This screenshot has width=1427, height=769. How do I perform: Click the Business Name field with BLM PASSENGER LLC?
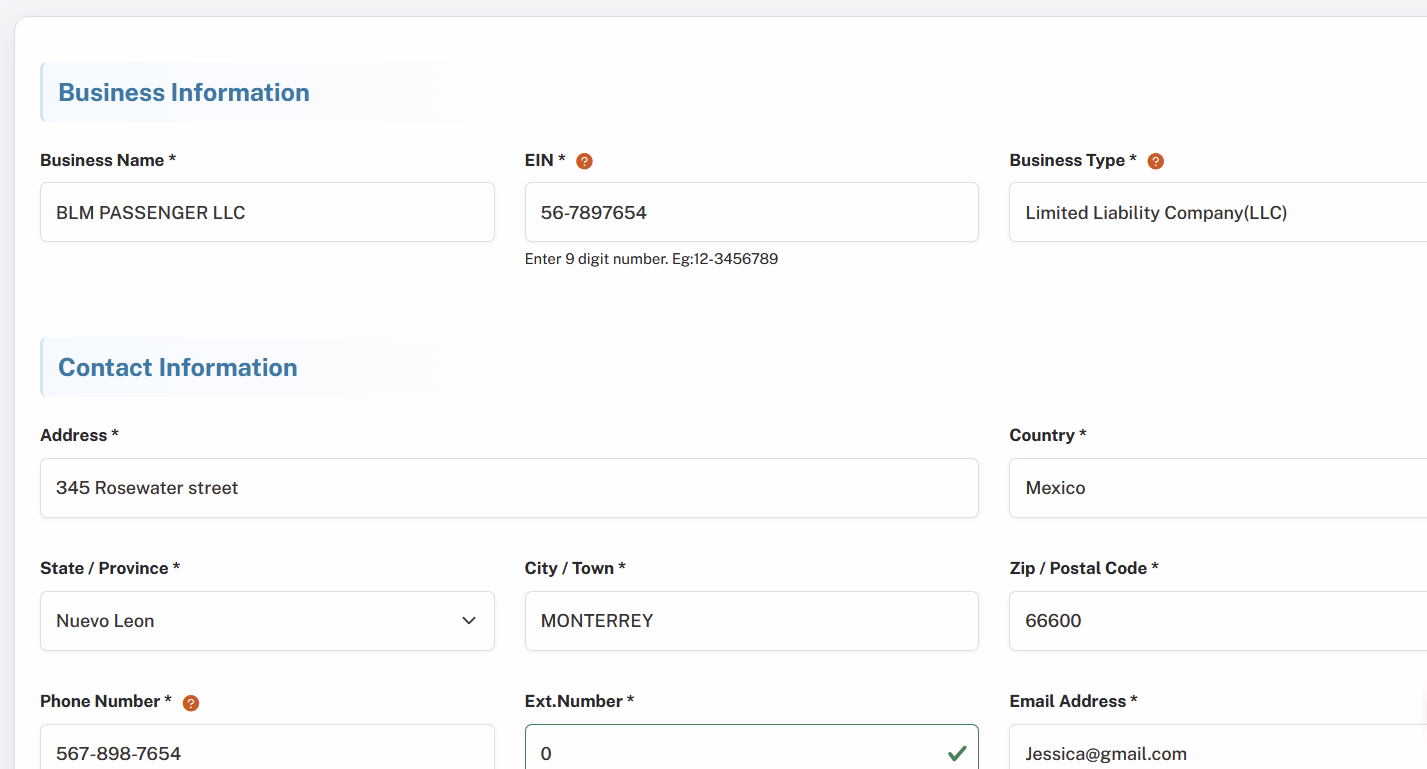point(267,212)
